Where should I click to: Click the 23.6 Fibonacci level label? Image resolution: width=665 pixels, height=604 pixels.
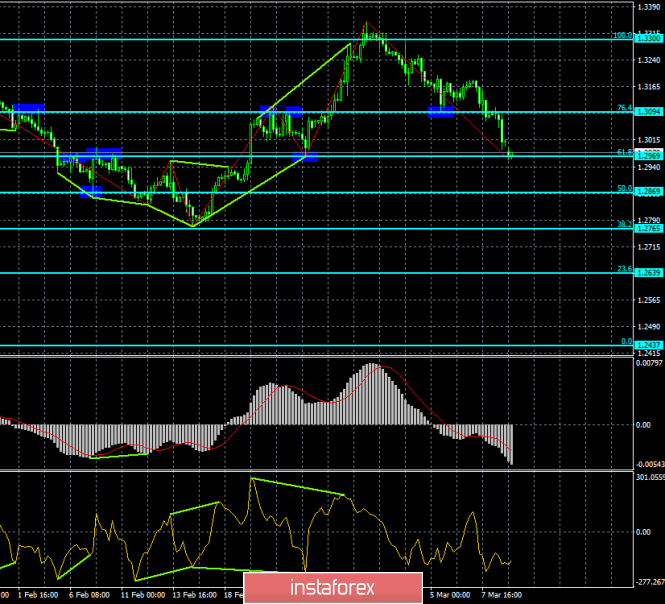pyautogui.click(x=624, y=269)
